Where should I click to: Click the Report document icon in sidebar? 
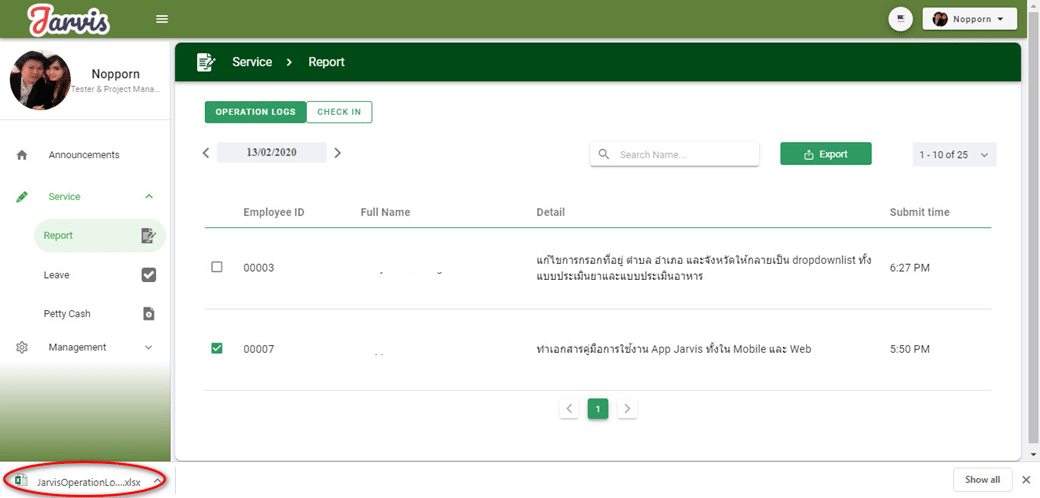click(149, 236)
